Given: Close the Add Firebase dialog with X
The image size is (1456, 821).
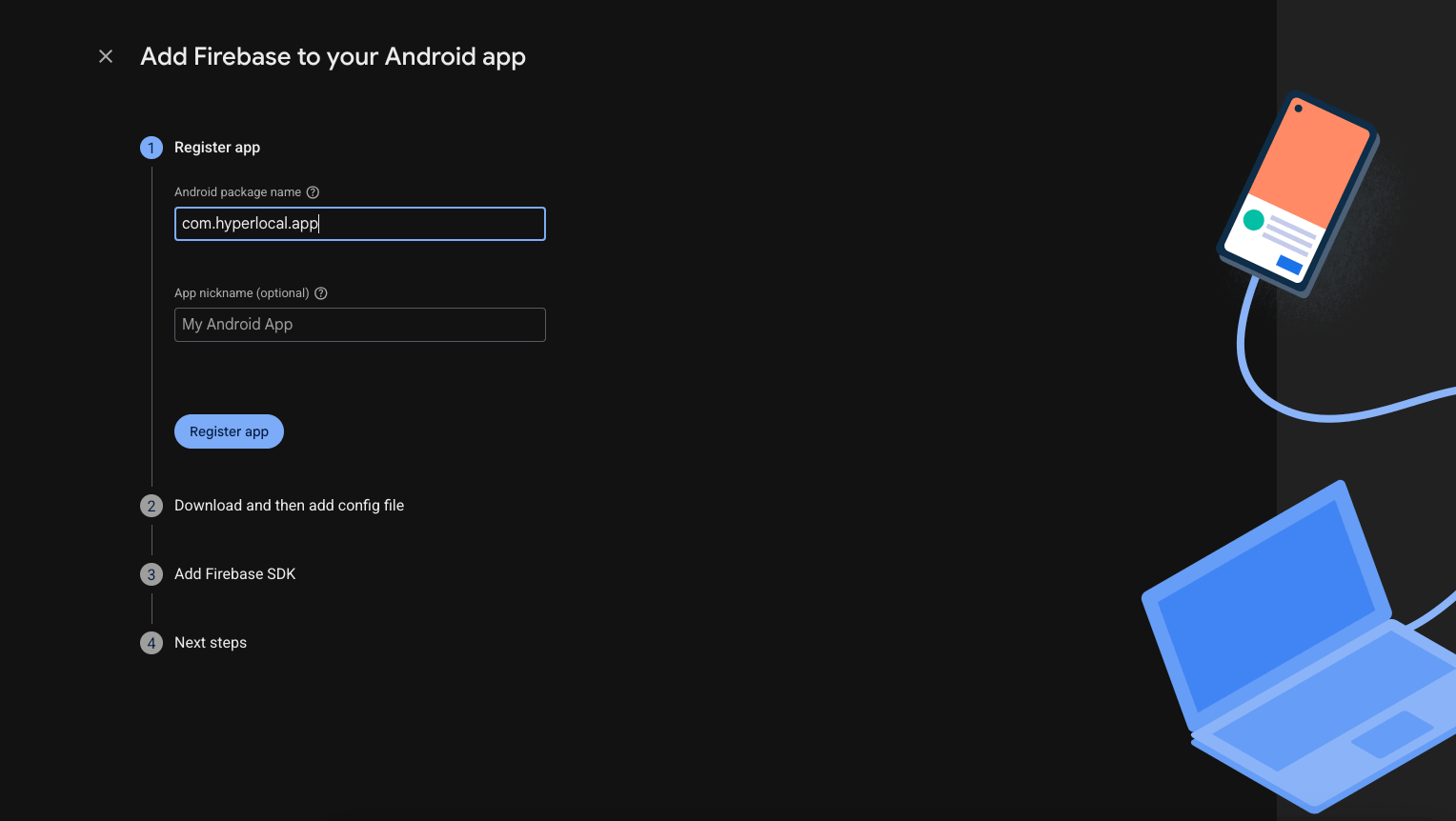Looking at the screenshot, I should coord(106,56).
